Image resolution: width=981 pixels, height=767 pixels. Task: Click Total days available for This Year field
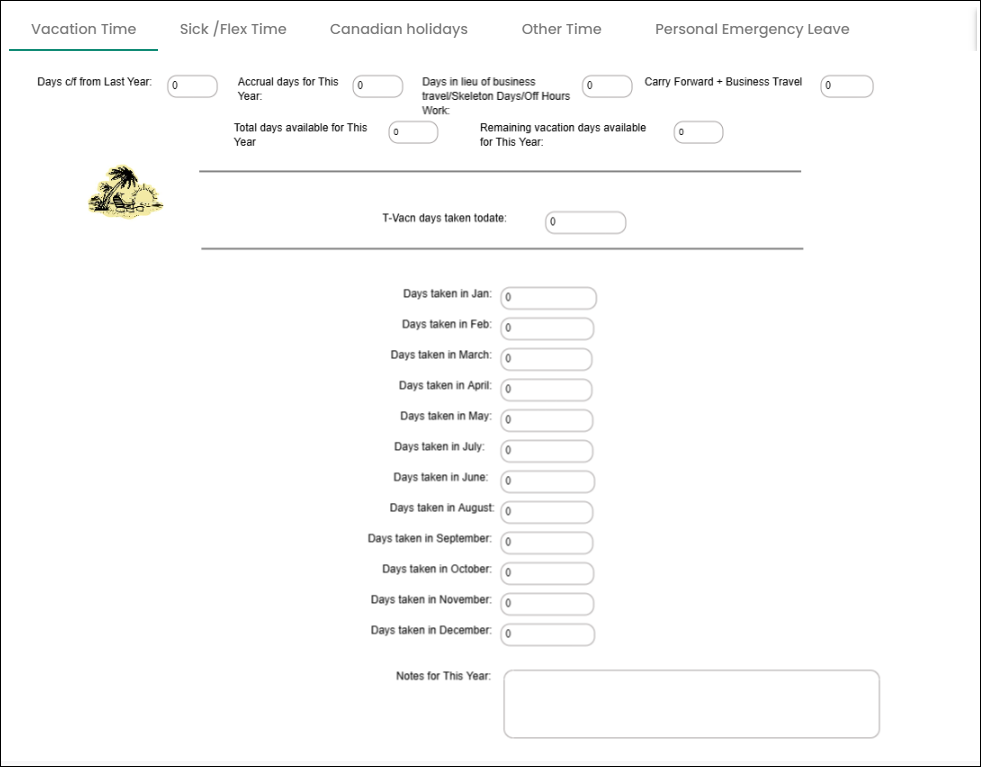413,132
